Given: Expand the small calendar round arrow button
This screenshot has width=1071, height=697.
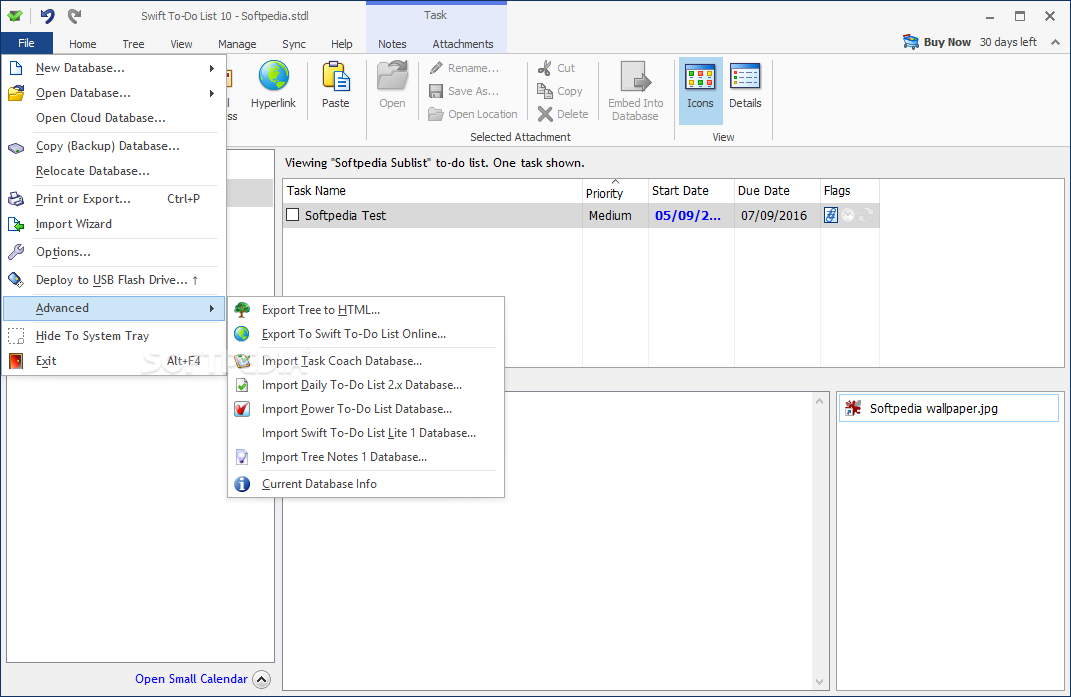Looking at the screenshot, I should pos(262,679).
